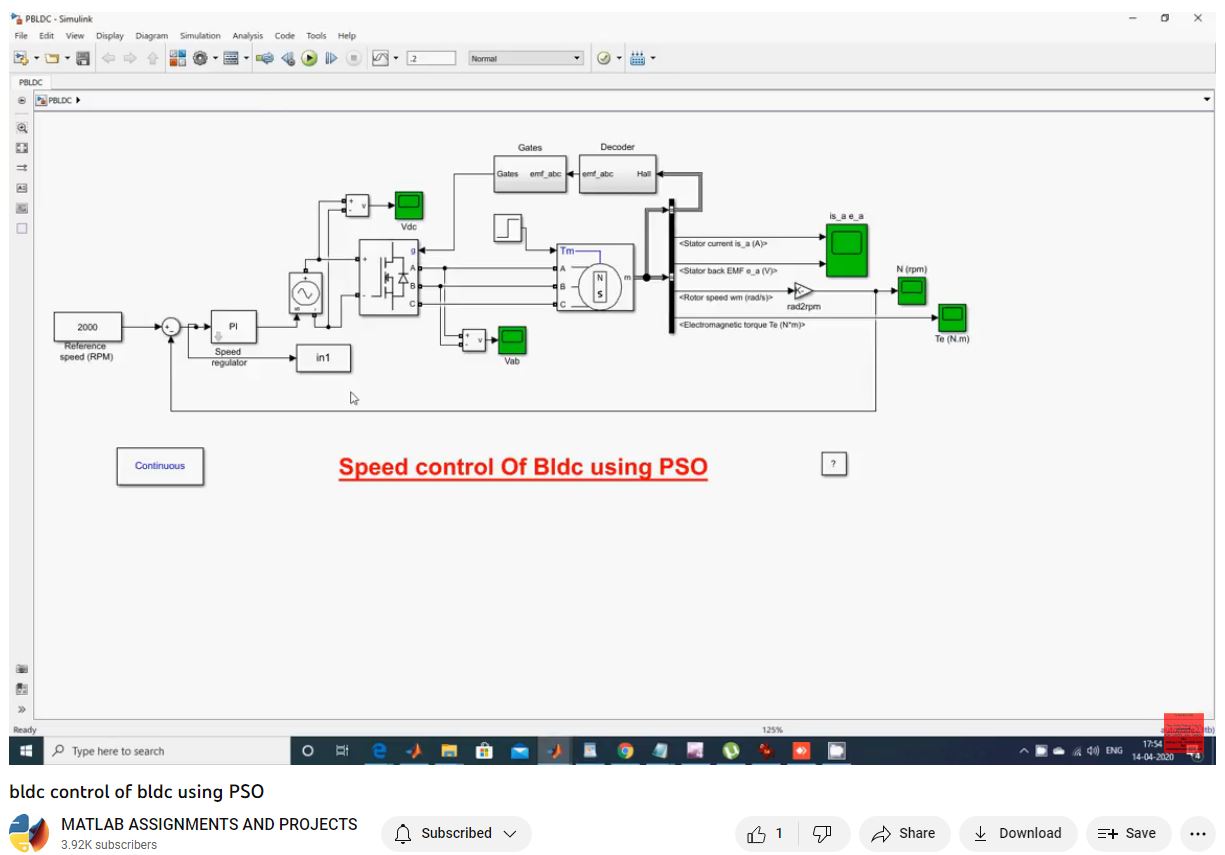The height and width of the screenshot is (855, 1225).
Task: Click the Share button
Action: coord(903,833)
